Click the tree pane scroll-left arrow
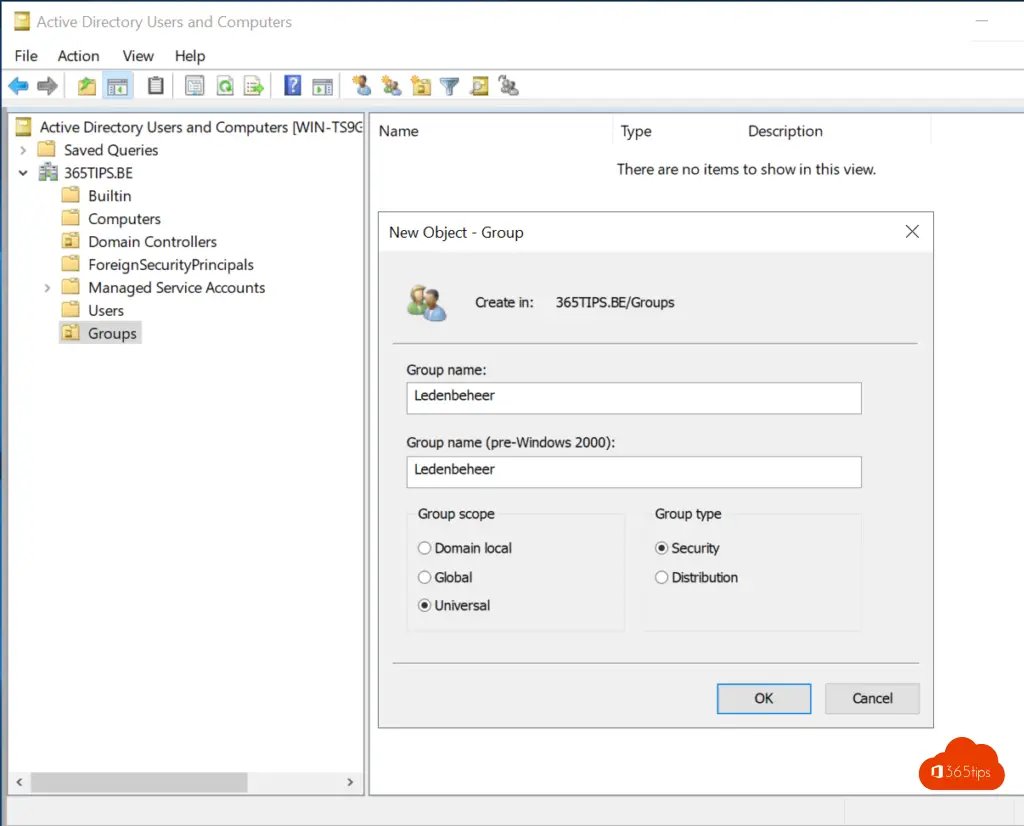The height and width of the screenshot is (826, 1024). [20, 782]
